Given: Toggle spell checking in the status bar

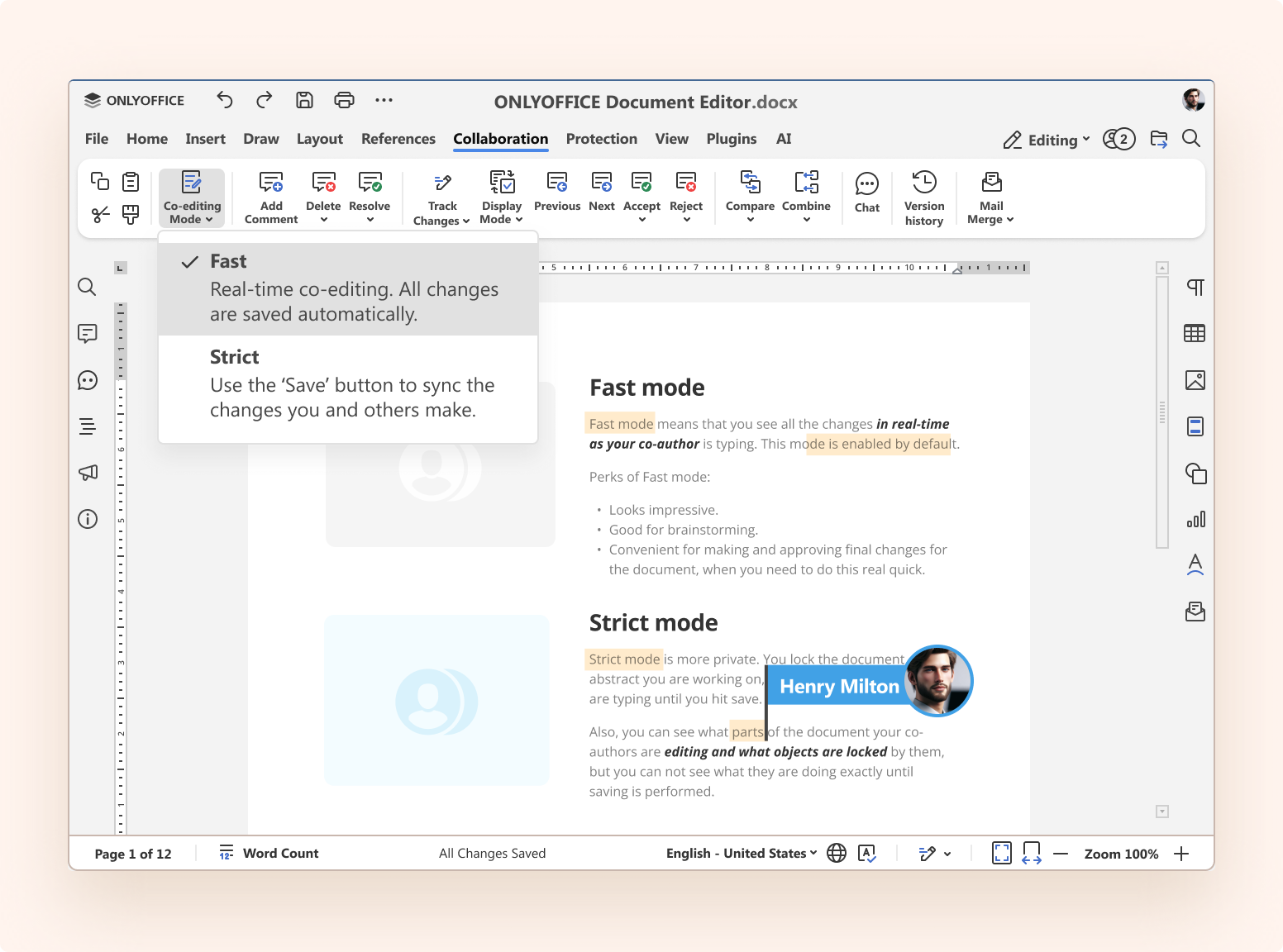Looking at the screenshot, I should pos(867,853).
